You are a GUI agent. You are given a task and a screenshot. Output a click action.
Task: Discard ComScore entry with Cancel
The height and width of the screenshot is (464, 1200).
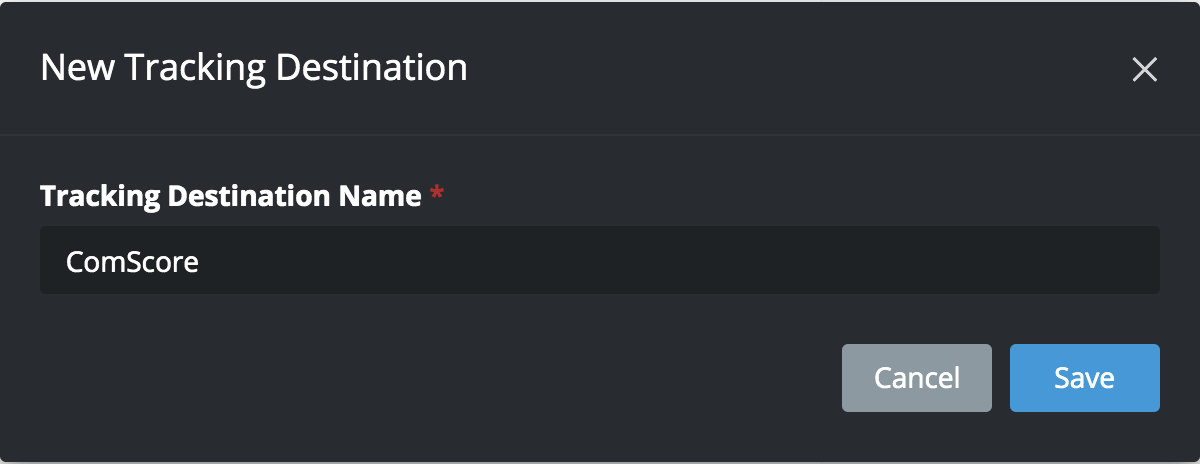[916, 378]
